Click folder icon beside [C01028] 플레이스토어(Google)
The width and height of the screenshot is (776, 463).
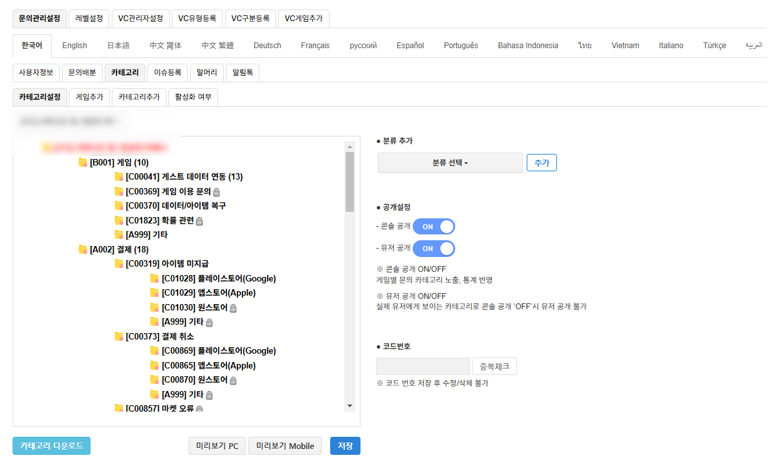click(155, 279)
